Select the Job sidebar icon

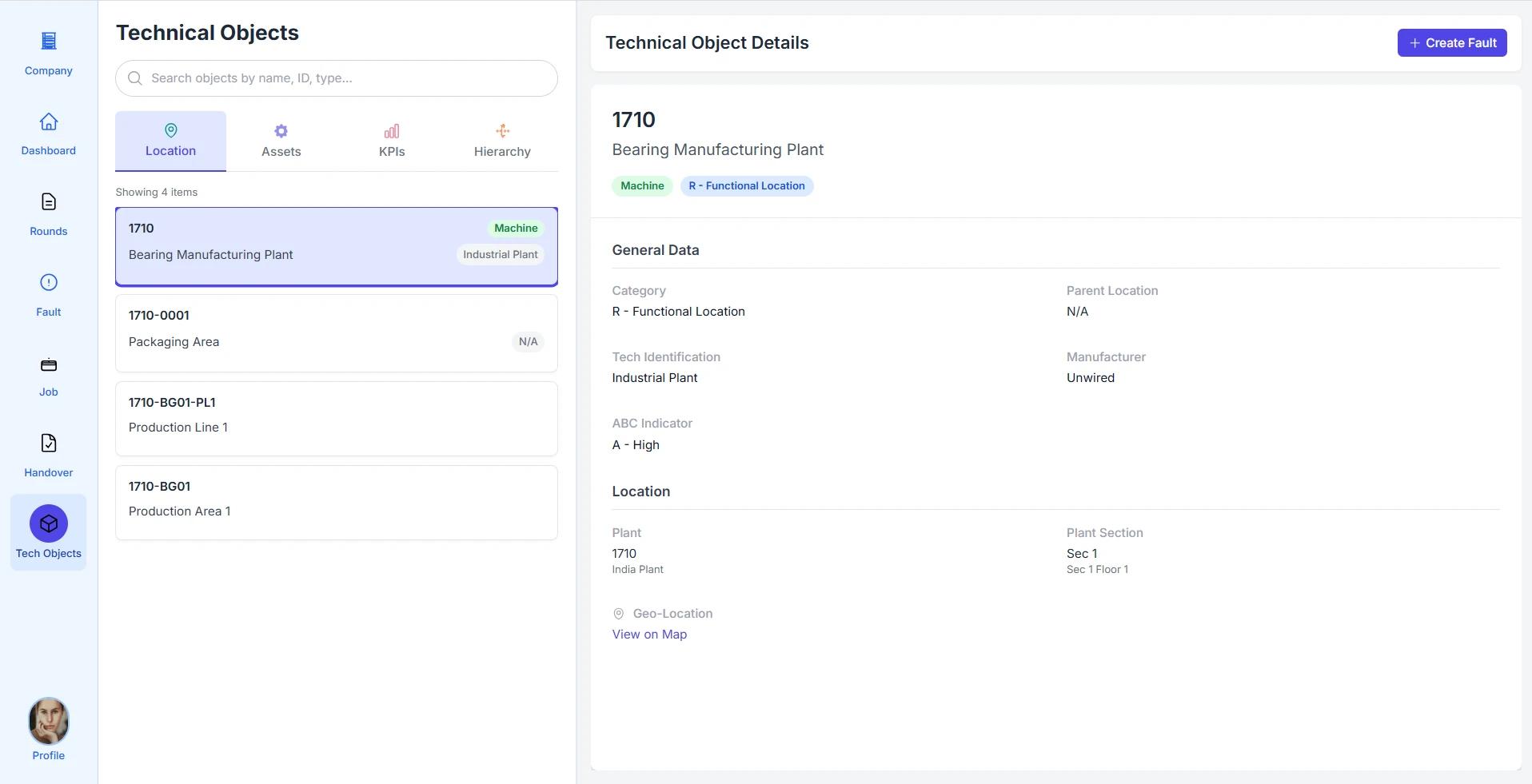click(49, 365)
